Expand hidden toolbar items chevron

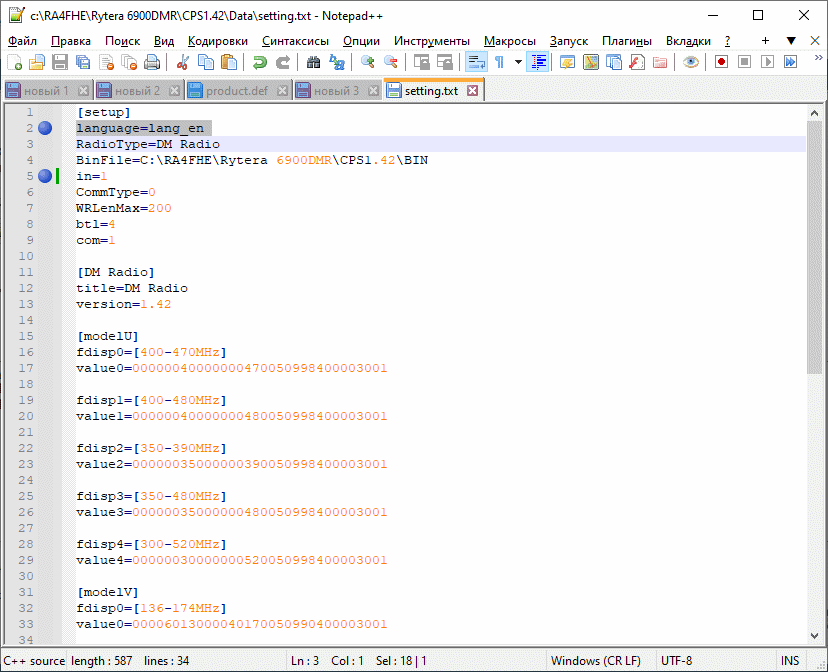pyautogui.click(x=818, y=58)
